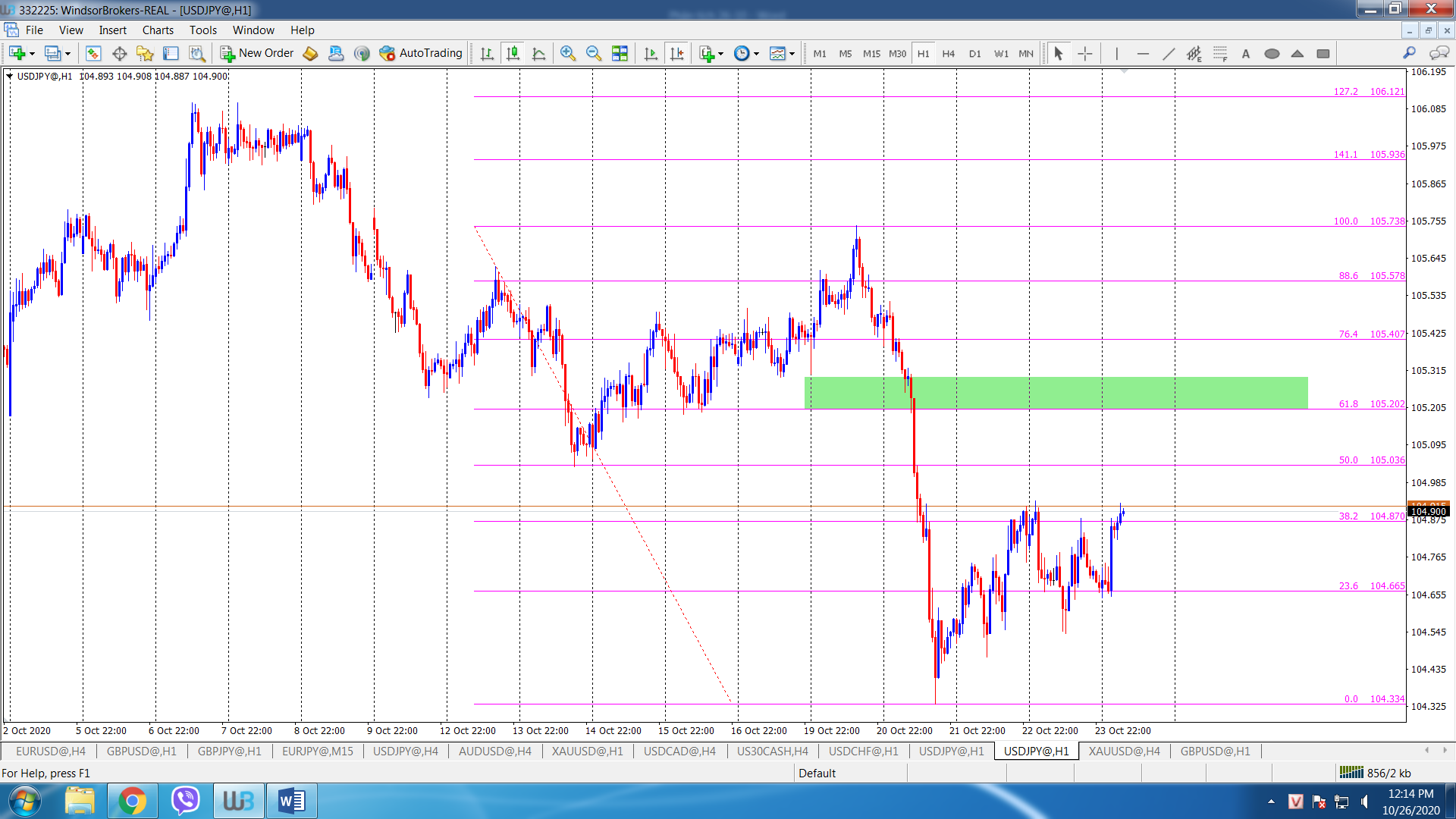The width and height of the screenshot is (1456, 819).
Task: Switch timeframe to M5
Action: [846, 54]
